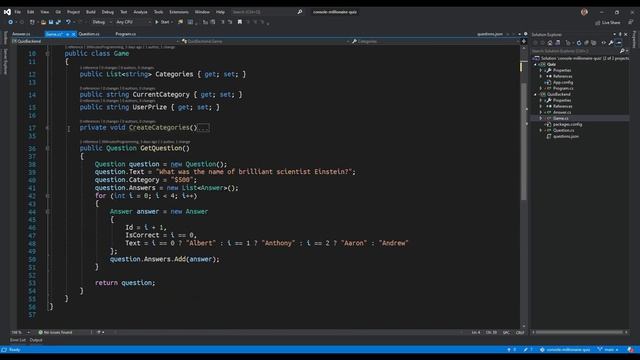Screen dimensions: 640x360
Task: Click Solution Explorer Collapse All icon
Action: [x=586, y=43]
